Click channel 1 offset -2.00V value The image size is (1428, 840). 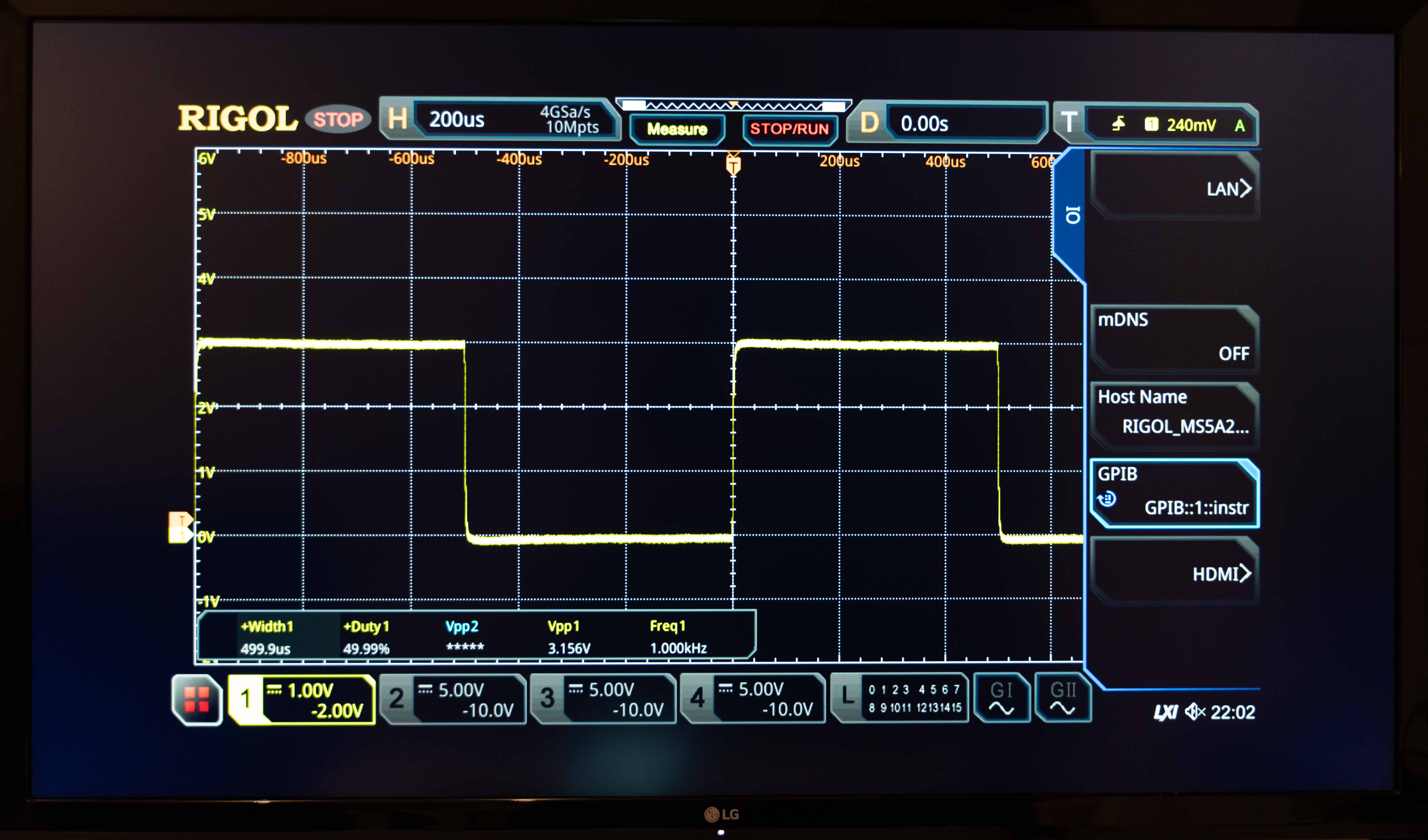(337, 711)
